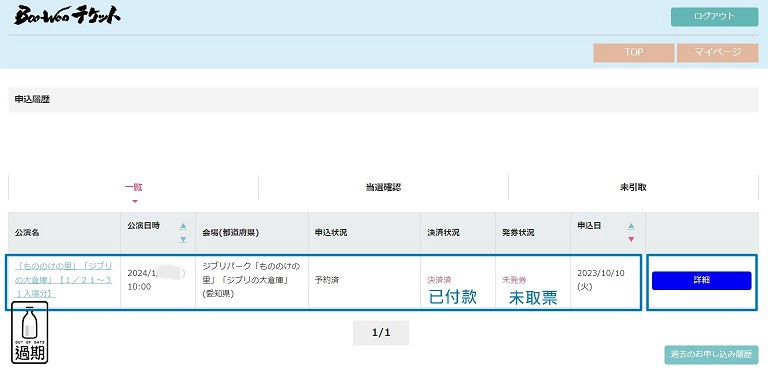This screenshot has width=768, height=375.
Task: Sort 申込日 descending with pink down arrow
Action: point(631,239)
